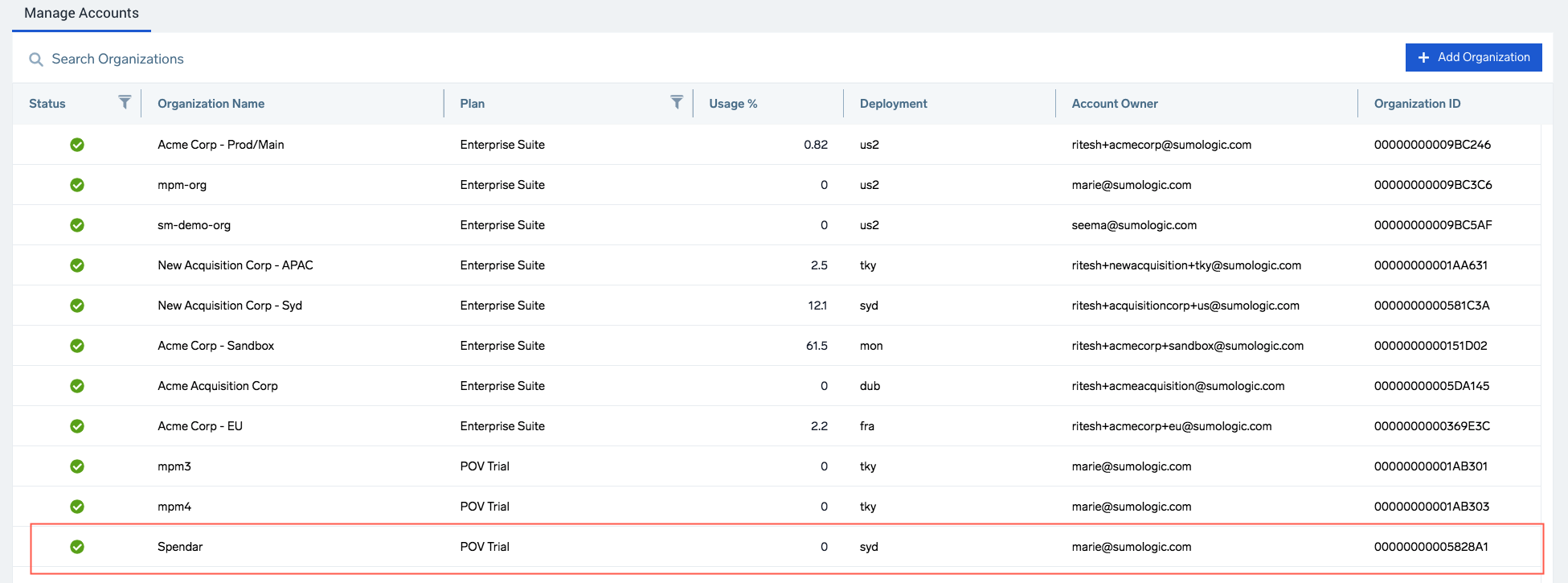
Task: Click the Deployment column header
Action: [893, 104]
